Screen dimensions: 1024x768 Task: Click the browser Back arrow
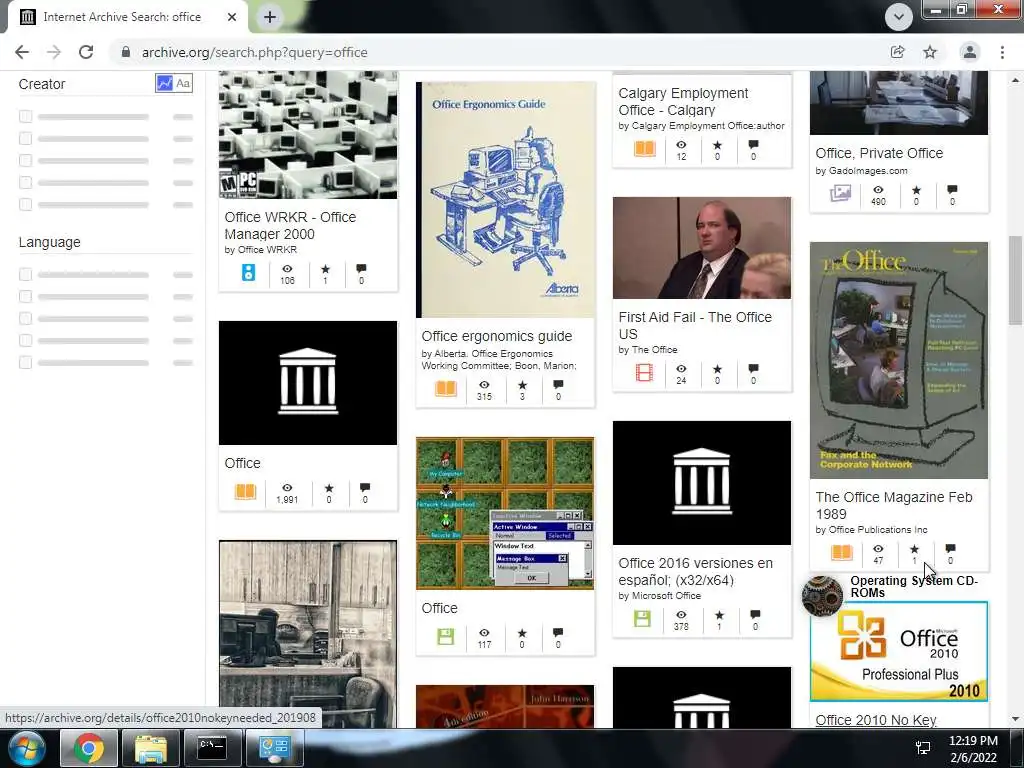click(x=22, y=52)
